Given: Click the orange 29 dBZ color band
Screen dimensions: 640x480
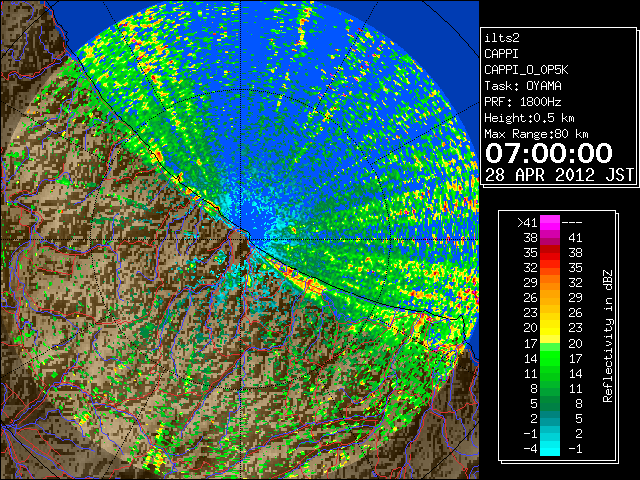Looking at the screenshot, I should pos(550,283).
